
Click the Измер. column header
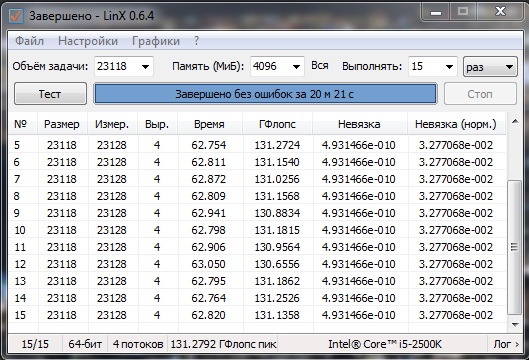112,124
